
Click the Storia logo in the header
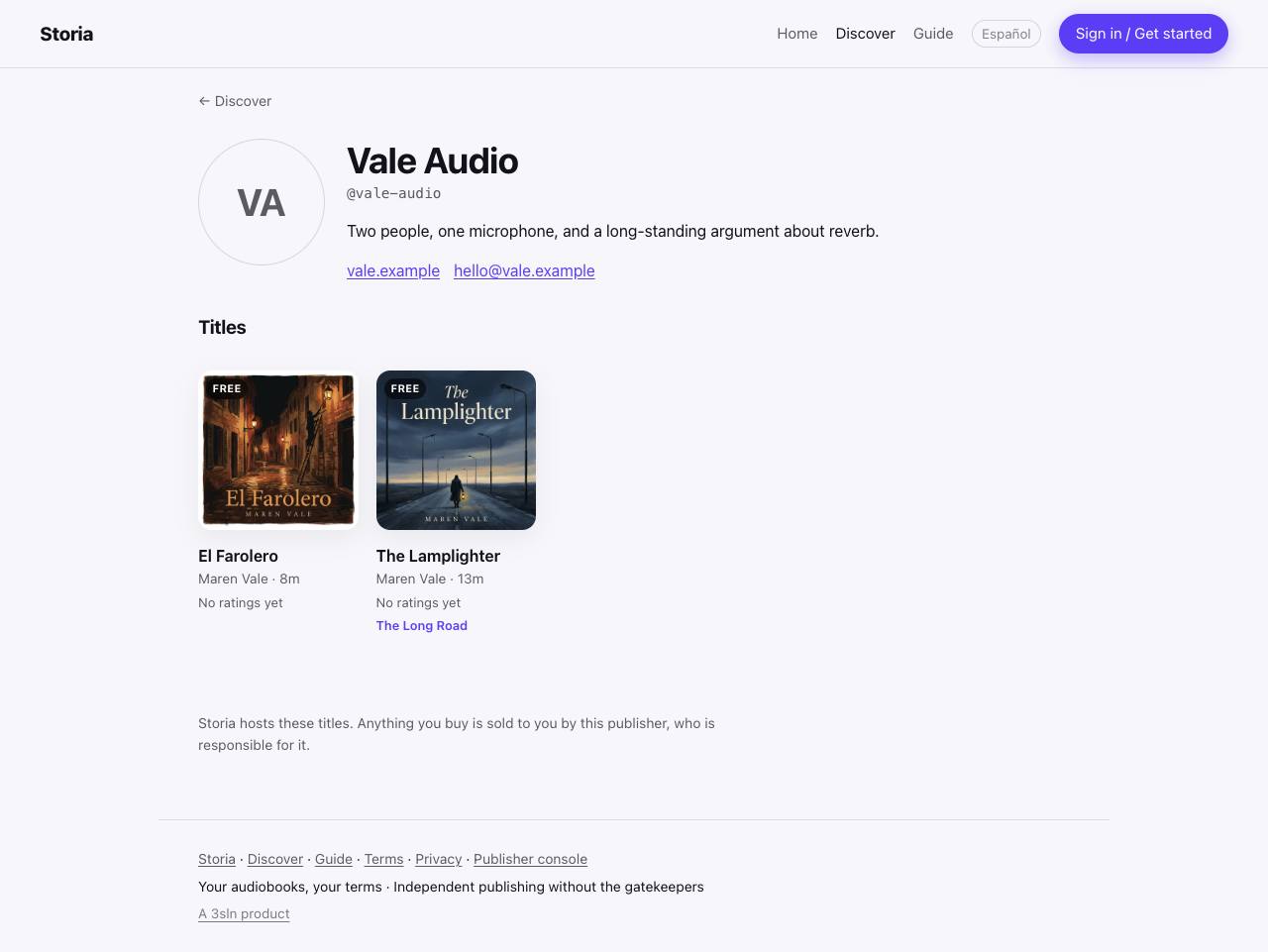(x=66, y=34)
